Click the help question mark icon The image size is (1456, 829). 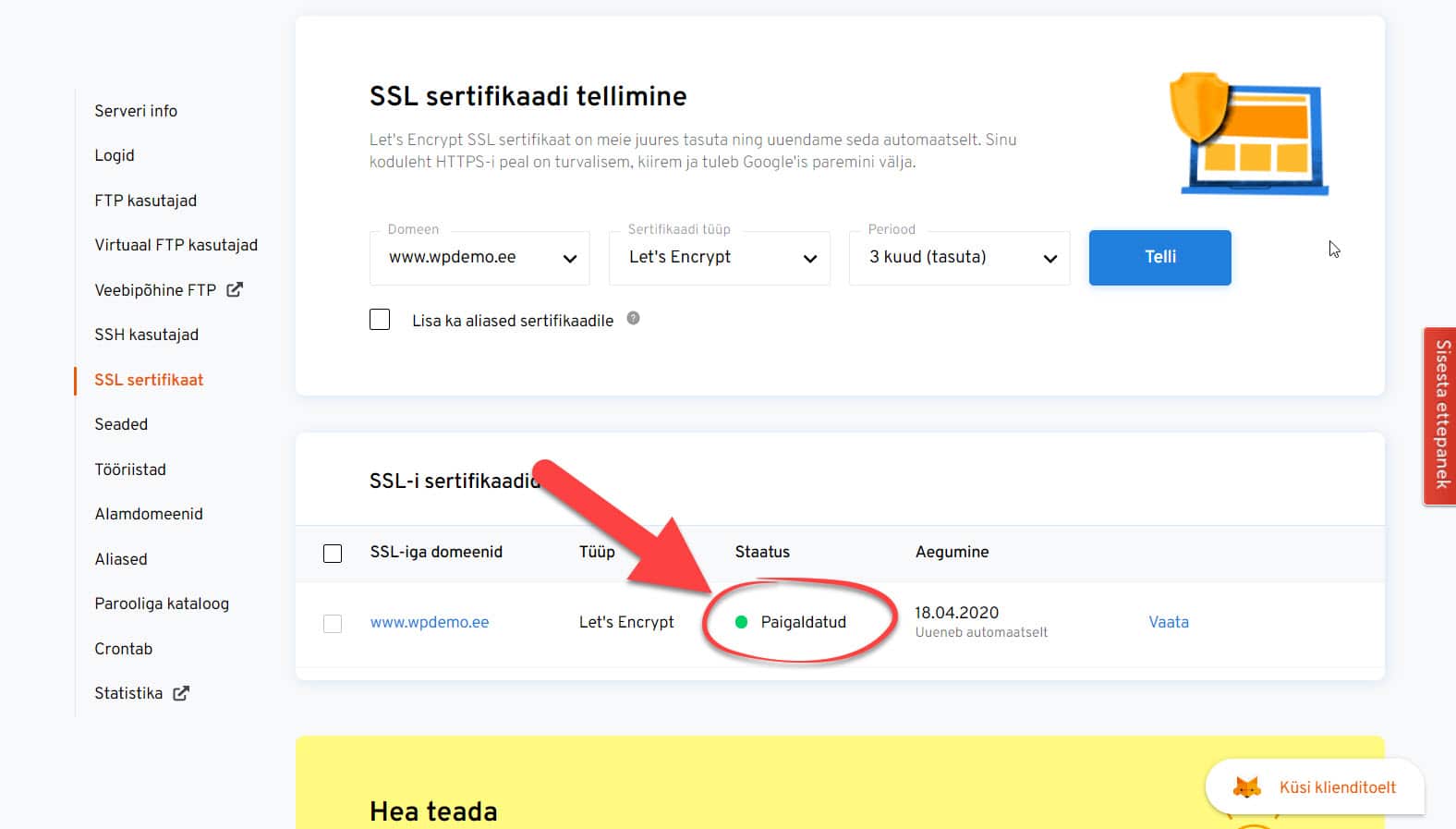[633, 318]
